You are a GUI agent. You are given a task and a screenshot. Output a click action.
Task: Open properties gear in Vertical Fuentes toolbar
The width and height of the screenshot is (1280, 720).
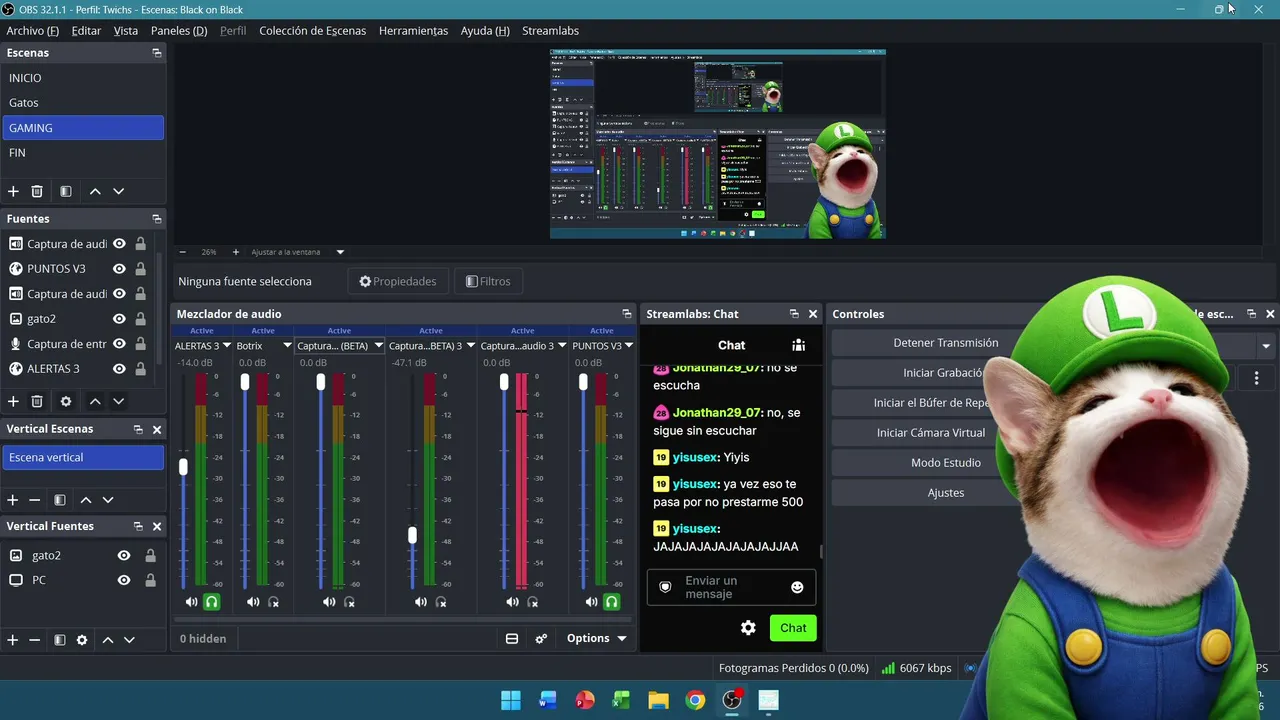(x=82, y=639)
